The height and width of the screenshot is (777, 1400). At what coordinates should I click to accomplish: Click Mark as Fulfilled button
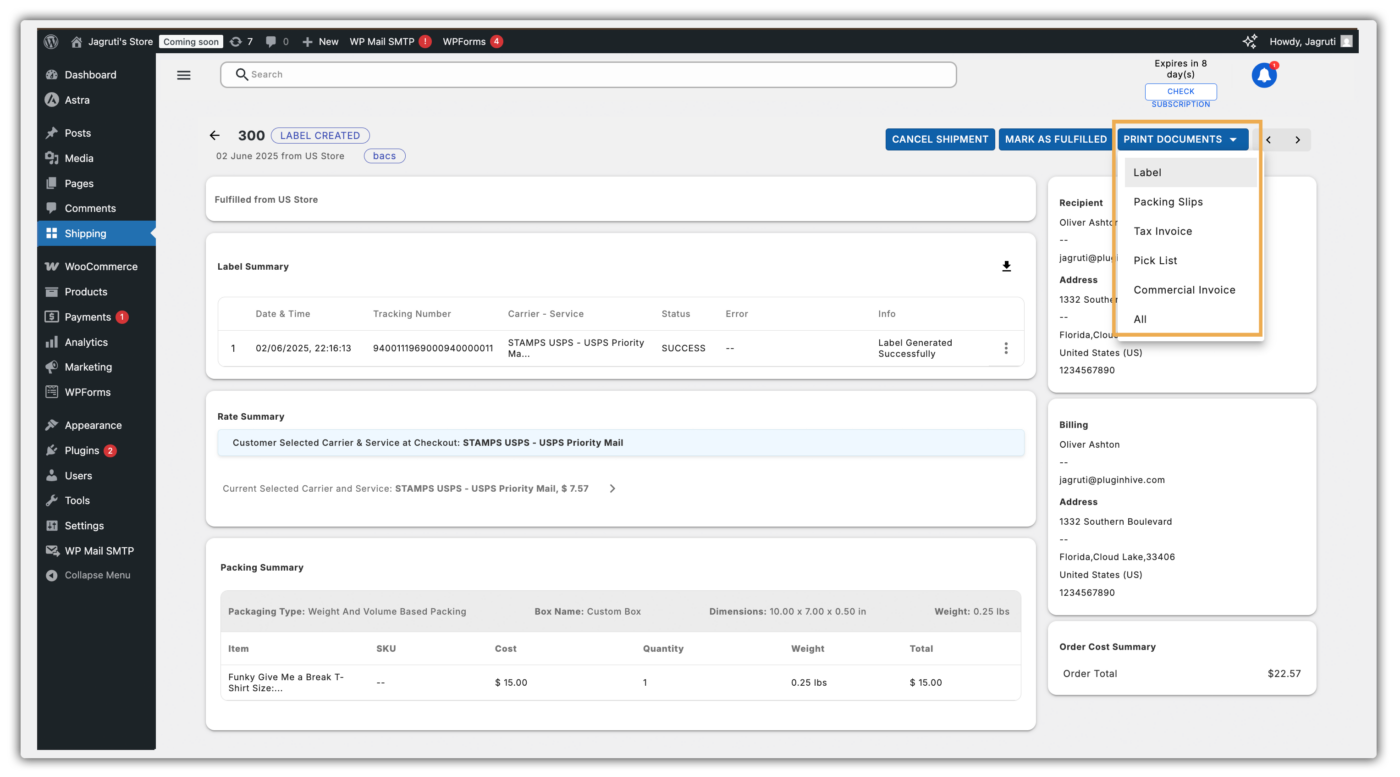1056,139
